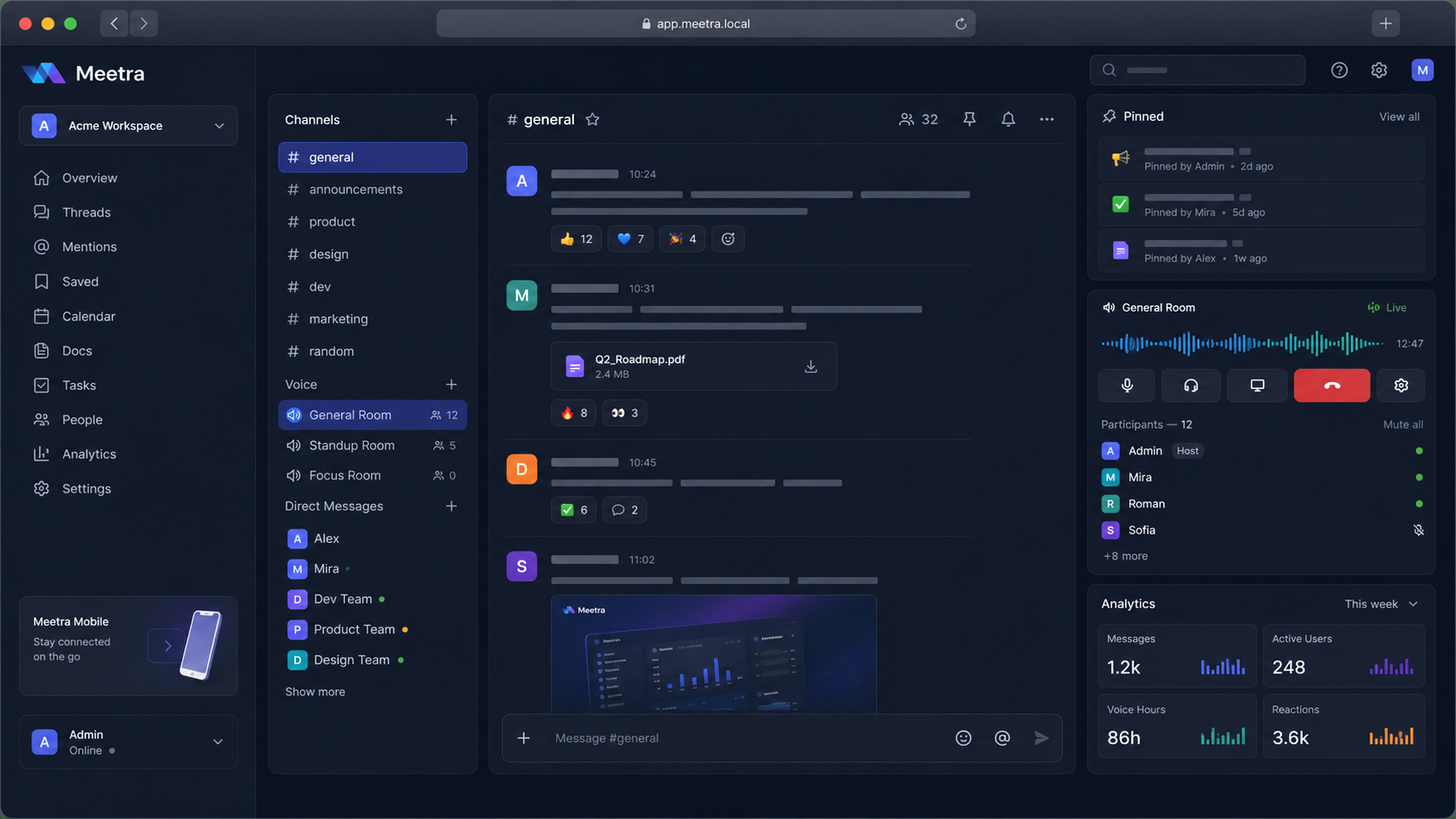Open the help icon
1456x819 pixels.
[1339, 70]
